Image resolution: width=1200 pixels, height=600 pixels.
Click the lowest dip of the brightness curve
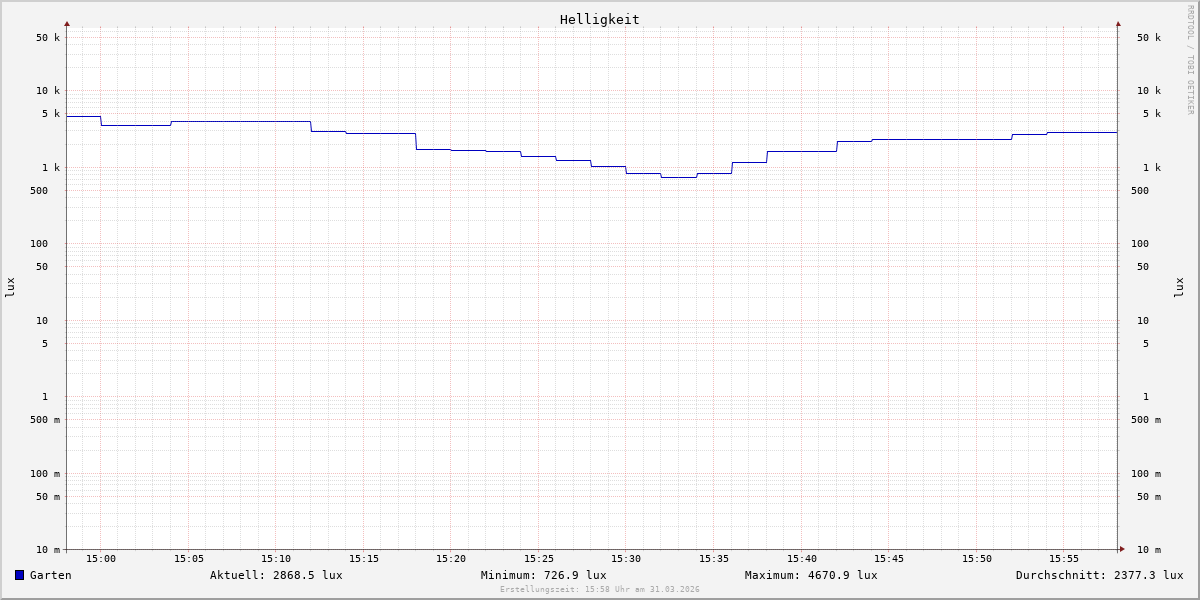679,177
